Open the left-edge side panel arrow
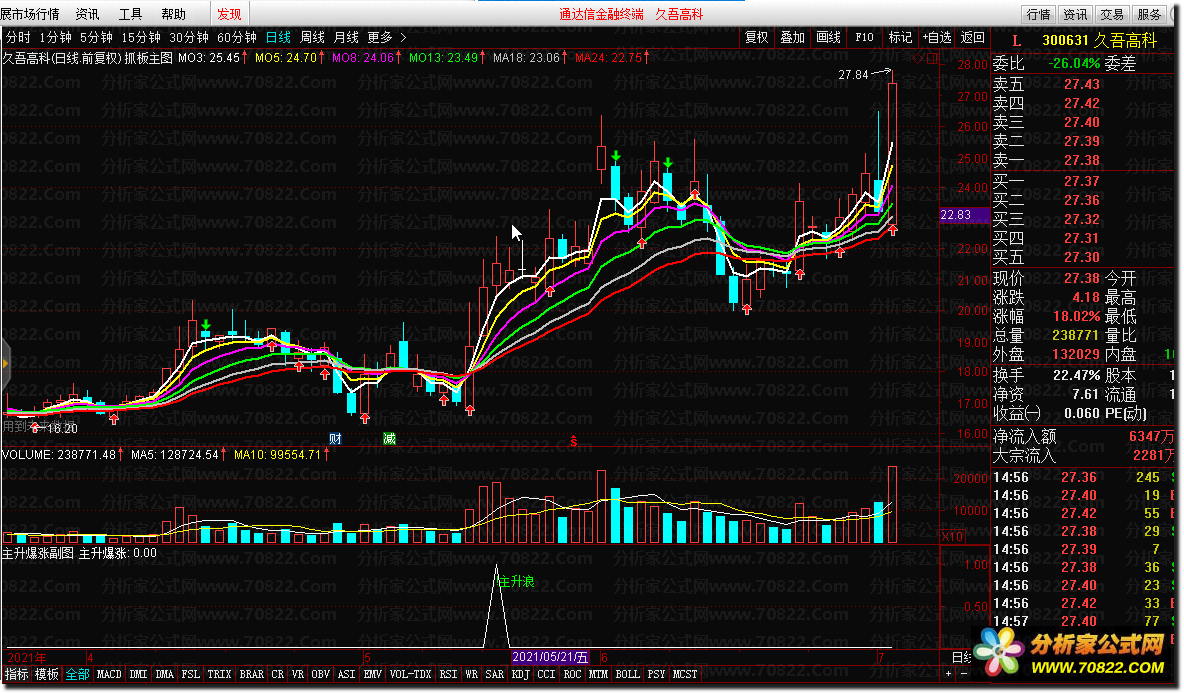This screenshot has width=1184, height=693. click(5, 364)
